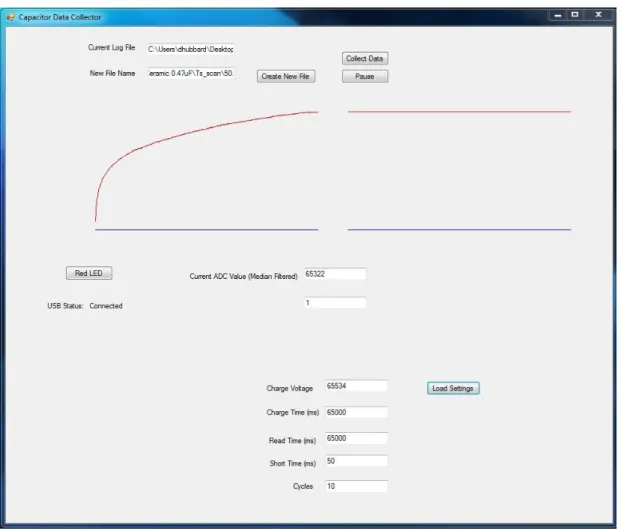Click Create New File button
Image resolution: width=621 pixels, height=531 pixels.
coord(286,76)
